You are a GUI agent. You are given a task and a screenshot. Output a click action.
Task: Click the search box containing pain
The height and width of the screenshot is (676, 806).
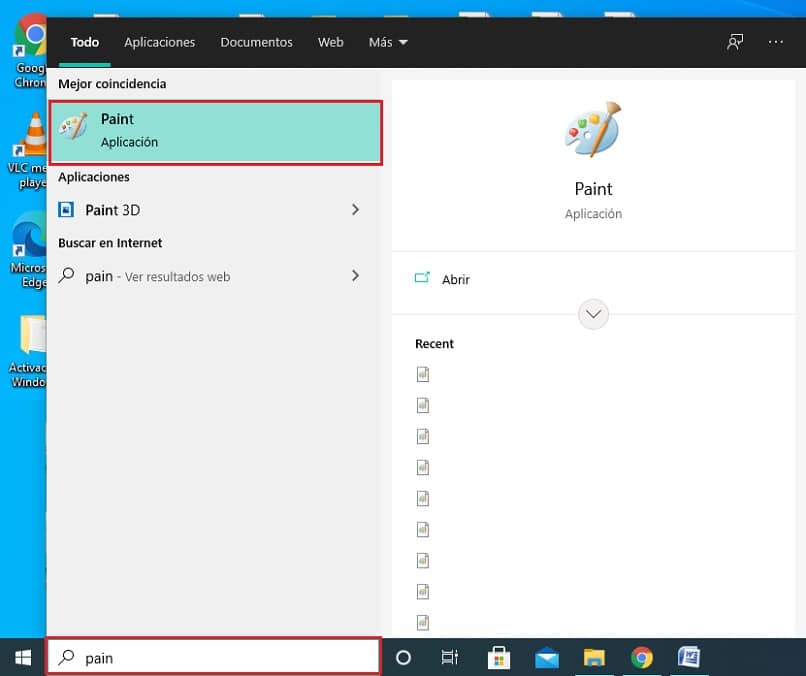(x=215, y=657)
